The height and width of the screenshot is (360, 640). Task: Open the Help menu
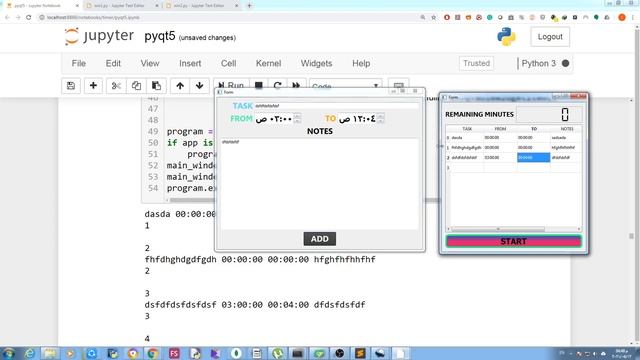[361, 64]
